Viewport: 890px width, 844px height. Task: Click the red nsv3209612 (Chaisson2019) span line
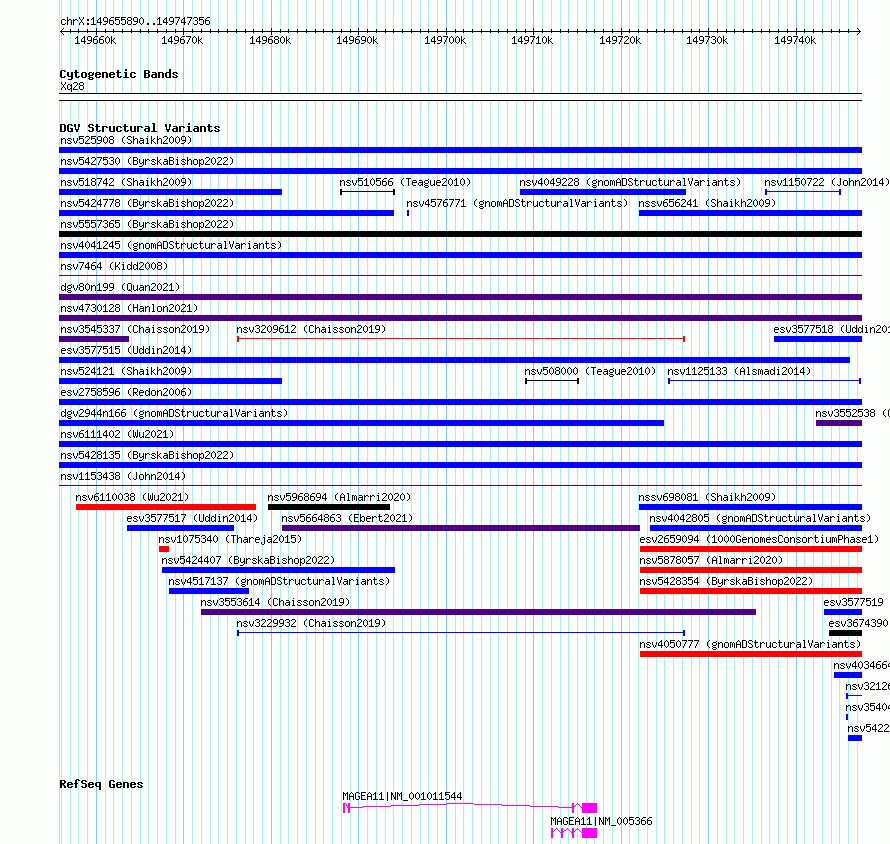click(x=461, y=339)
